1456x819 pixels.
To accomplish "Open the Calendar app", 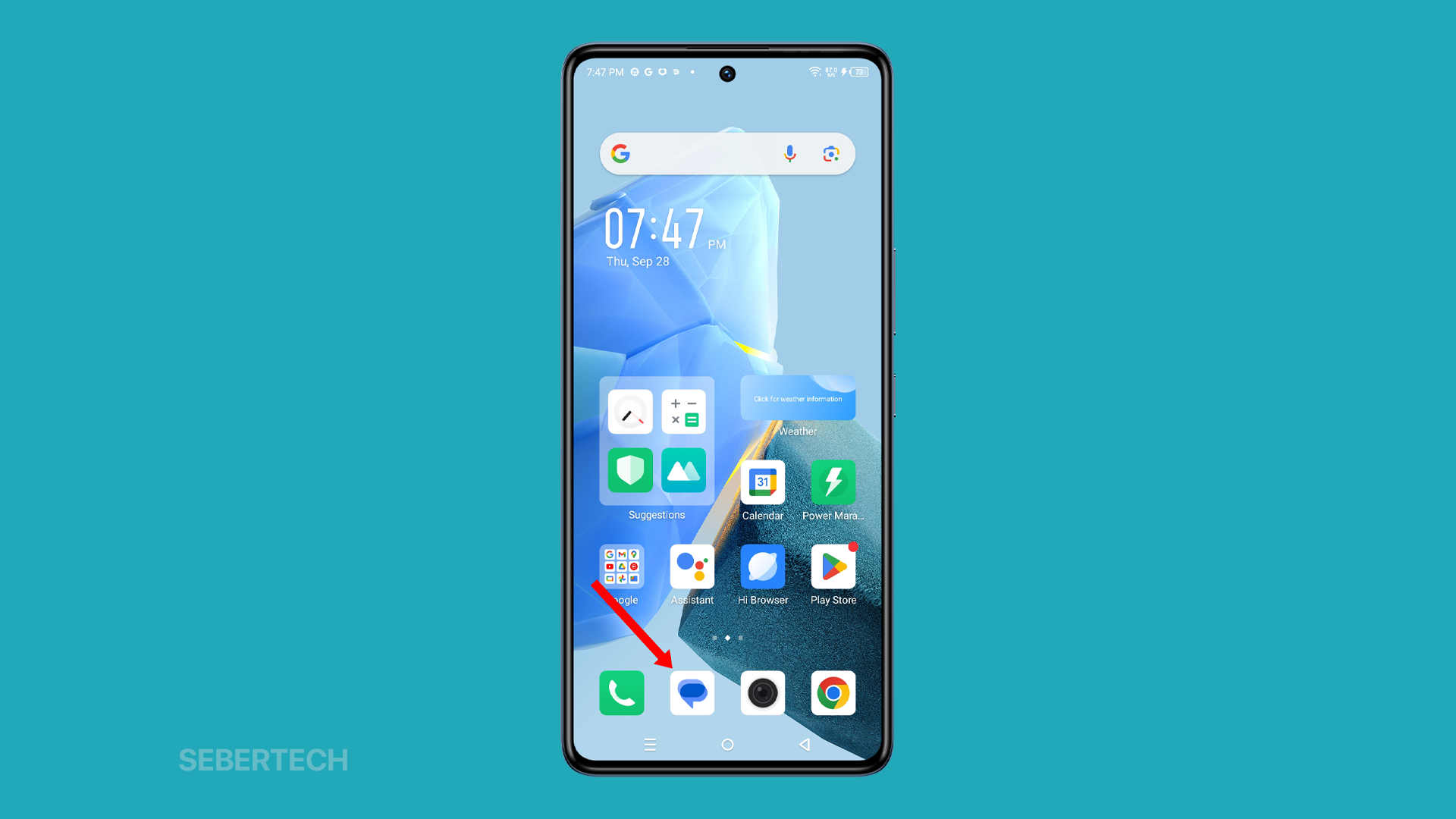I will 763,485.
